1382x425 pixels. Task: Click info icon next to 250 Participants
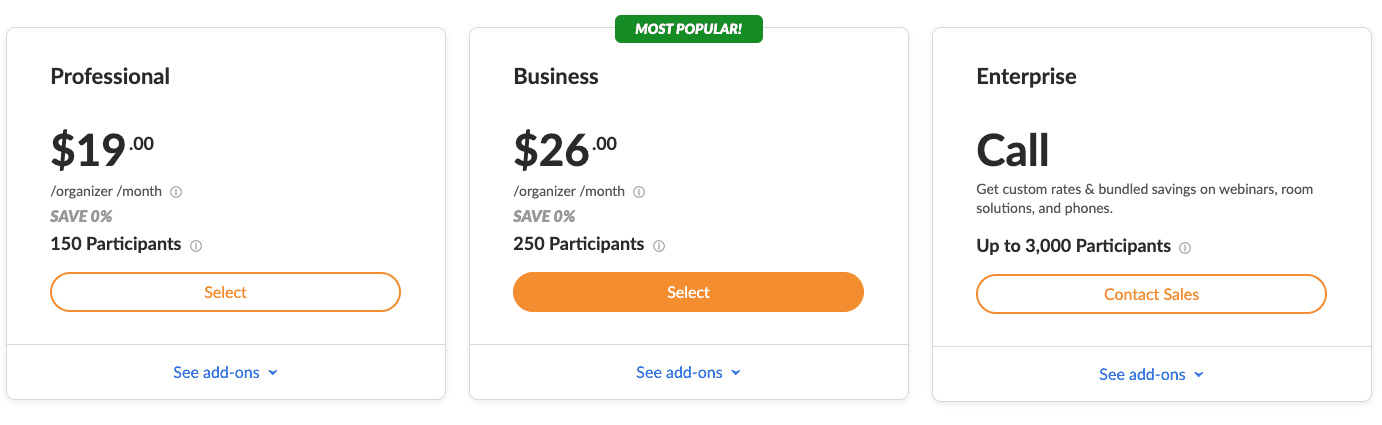(659, 246)
